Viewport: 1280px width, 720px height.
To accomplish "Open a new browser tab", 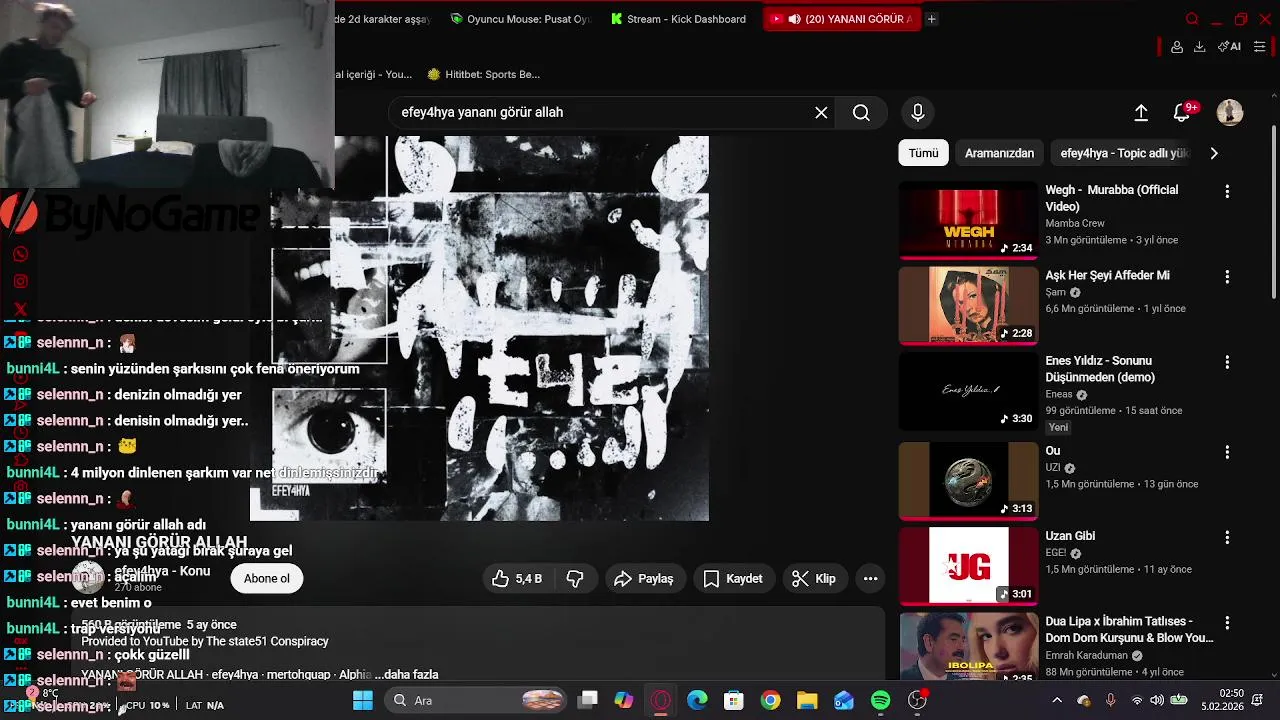I will pyautogui.click(x=931, y=19).
